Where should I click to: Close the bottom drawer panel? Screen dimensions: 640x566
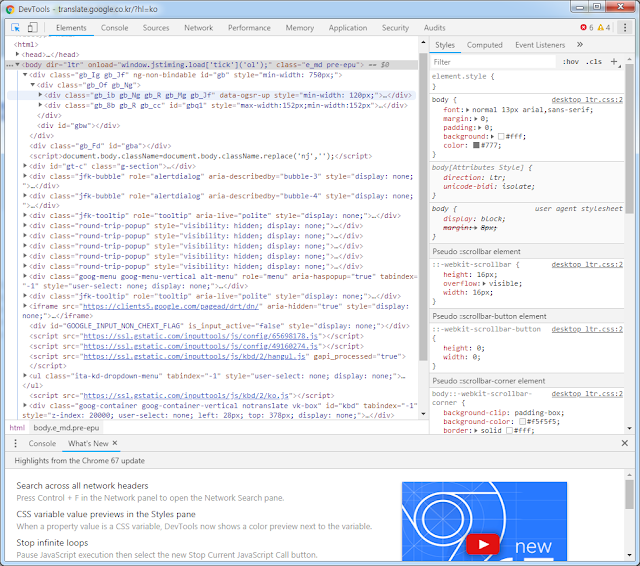tap(624, 443)
